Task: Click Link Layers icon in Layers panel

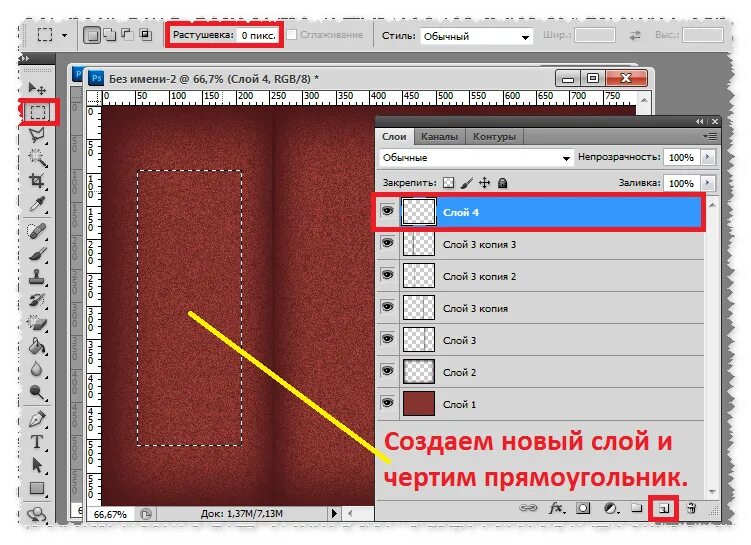Action: [x=528, y=508]
